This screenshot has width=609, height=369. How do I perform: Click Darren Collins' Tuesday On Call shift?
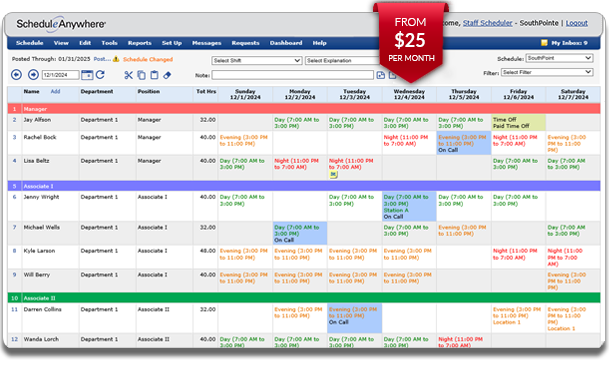(354, 318)
